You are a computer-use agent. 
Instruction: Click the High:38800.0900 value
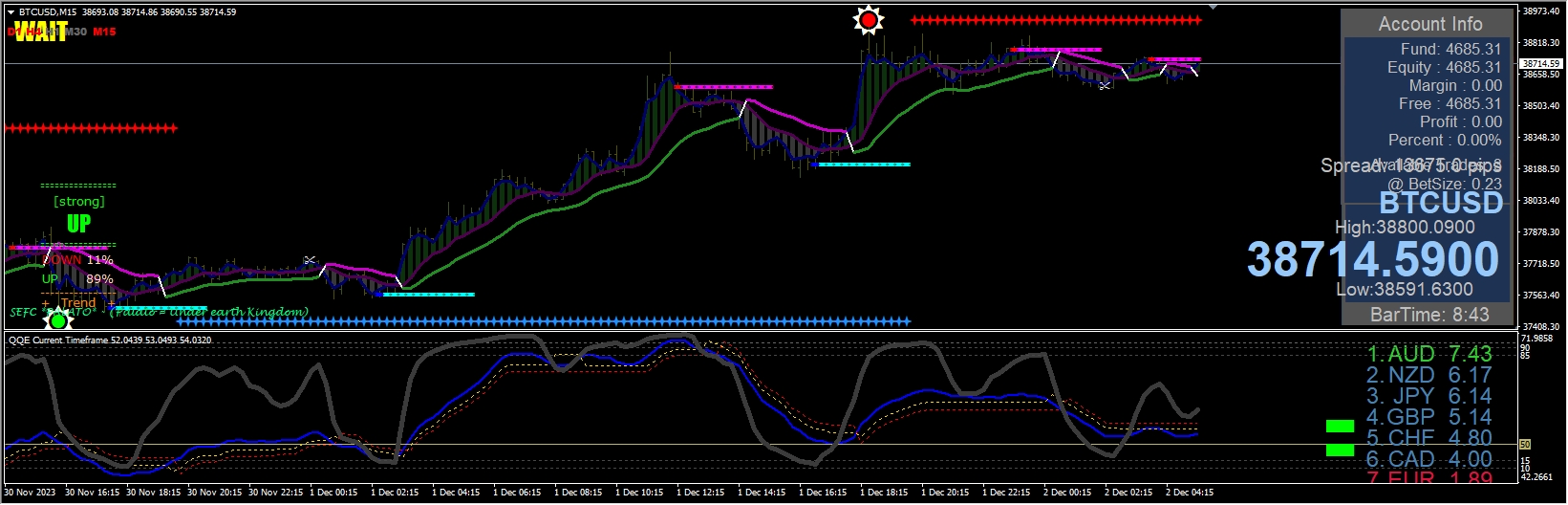1405,227
